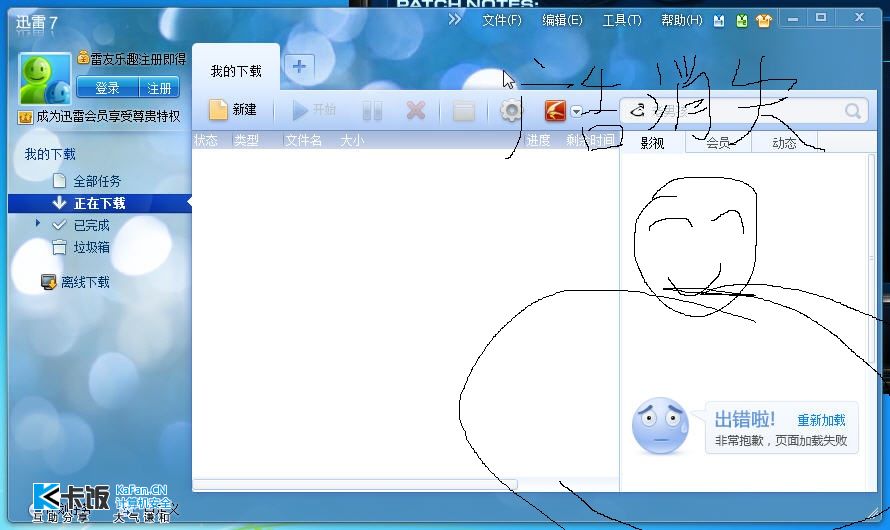Screen dimensions: 890x530
Task: Click the search engine logo in search box
Action: click(637, 110)
